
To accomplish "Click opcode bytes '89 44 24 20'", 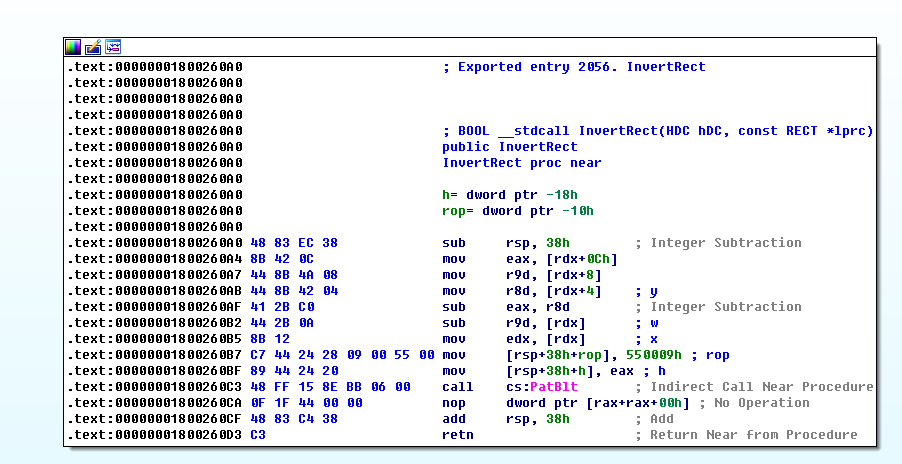I will (x=294, y=371).
